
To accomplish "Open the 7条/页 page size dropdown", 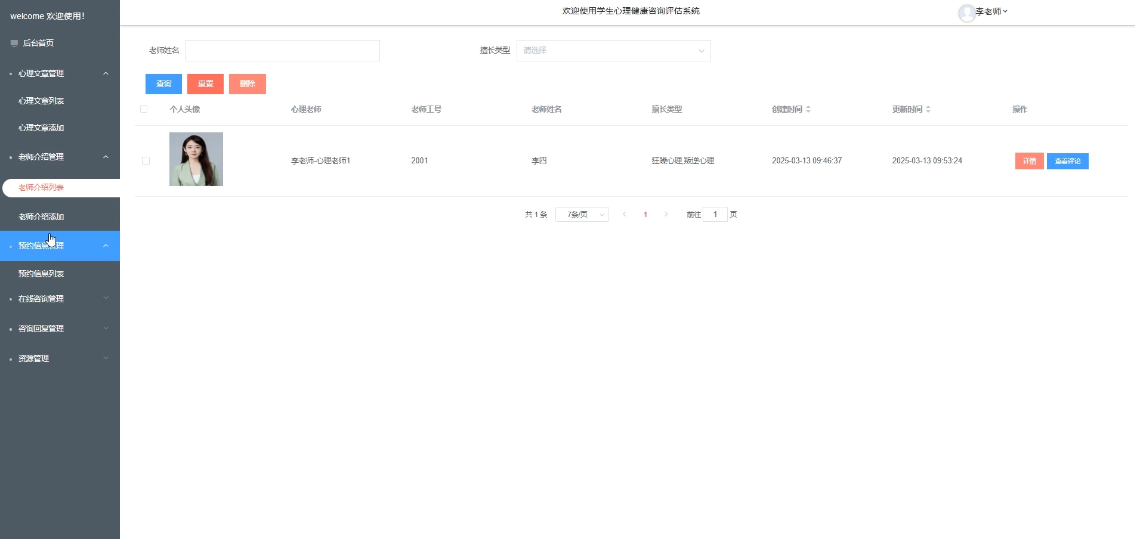I will (582, 215).
